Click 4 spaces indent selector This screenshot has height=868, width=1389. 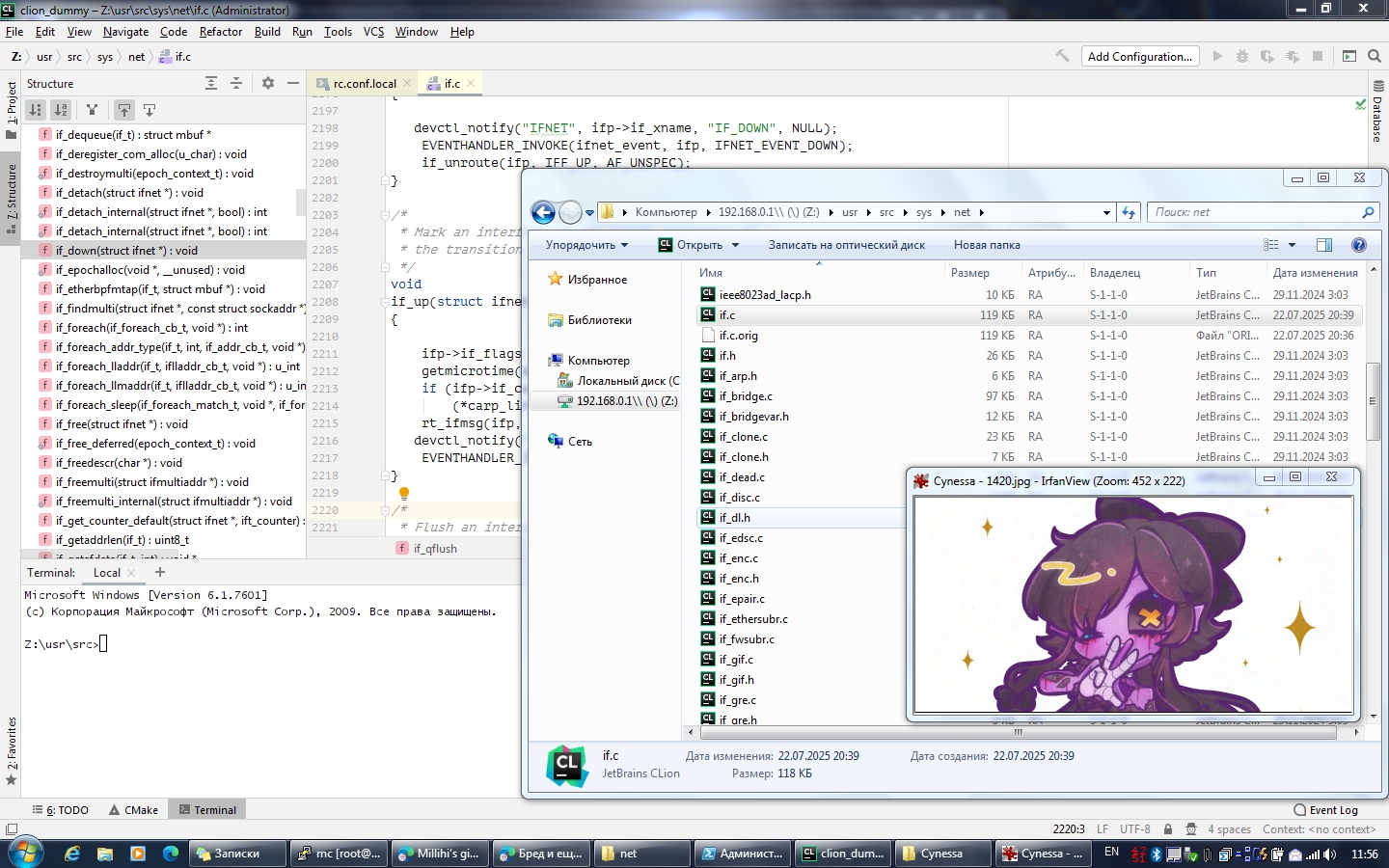(1229, 829)
